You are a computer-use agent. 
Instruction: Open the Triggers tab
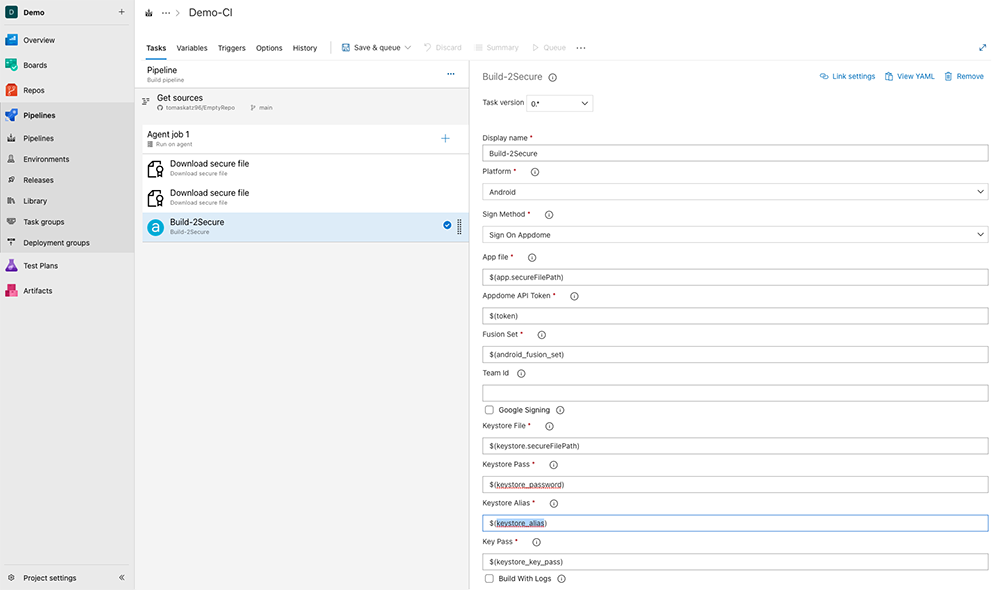pos(232,47)
